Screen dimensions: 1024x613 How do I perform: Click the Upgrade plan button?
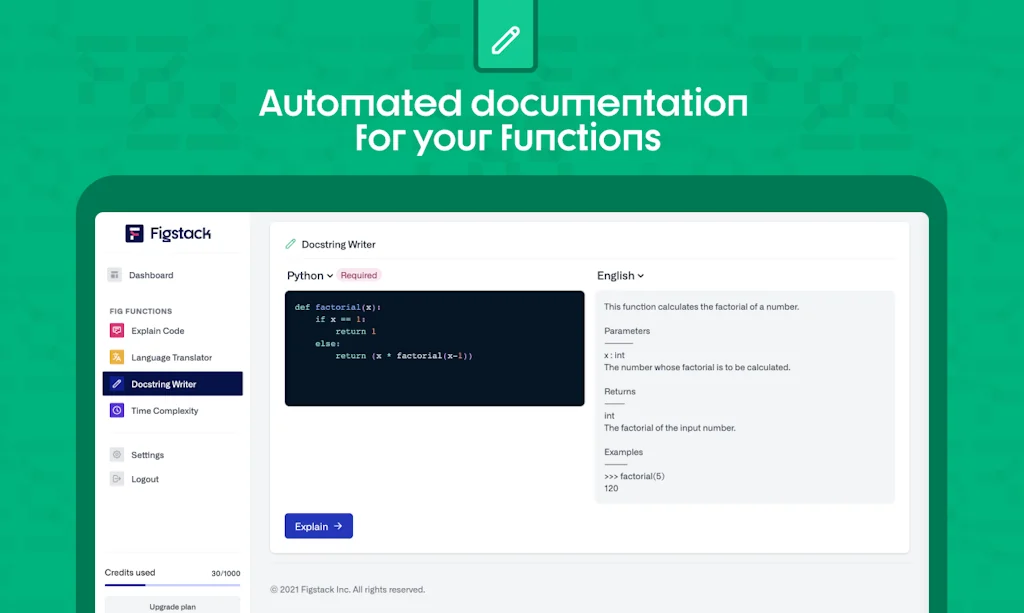tap(171, 604)
